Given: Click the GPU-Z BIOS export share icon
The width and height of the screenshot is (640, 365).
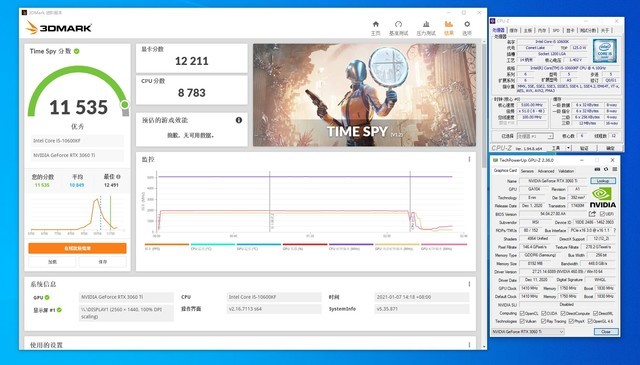Looking at the screenshot, I should pyautogui.click(x=592, y=214).
